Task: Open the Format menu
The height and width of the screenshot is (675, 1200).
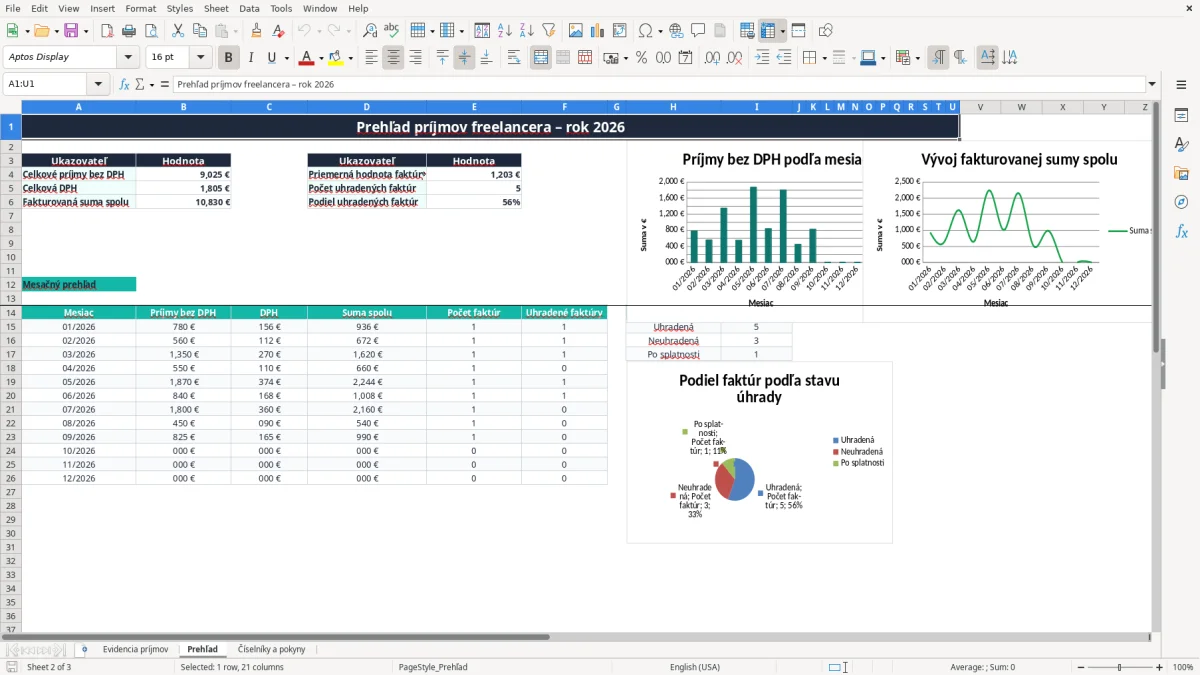Action: click(x=140, y=8)
